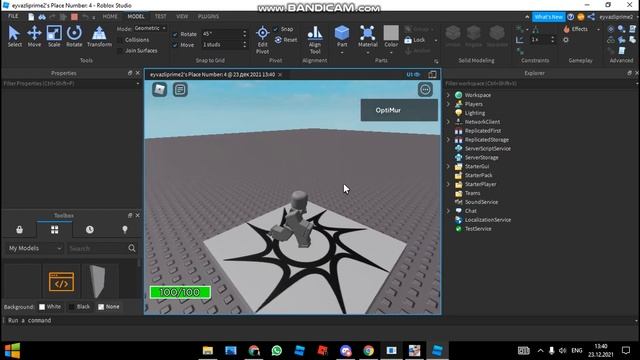Click the Toolbox search magnifier
The height and width of the screenshot is (360, 640).
132,248
